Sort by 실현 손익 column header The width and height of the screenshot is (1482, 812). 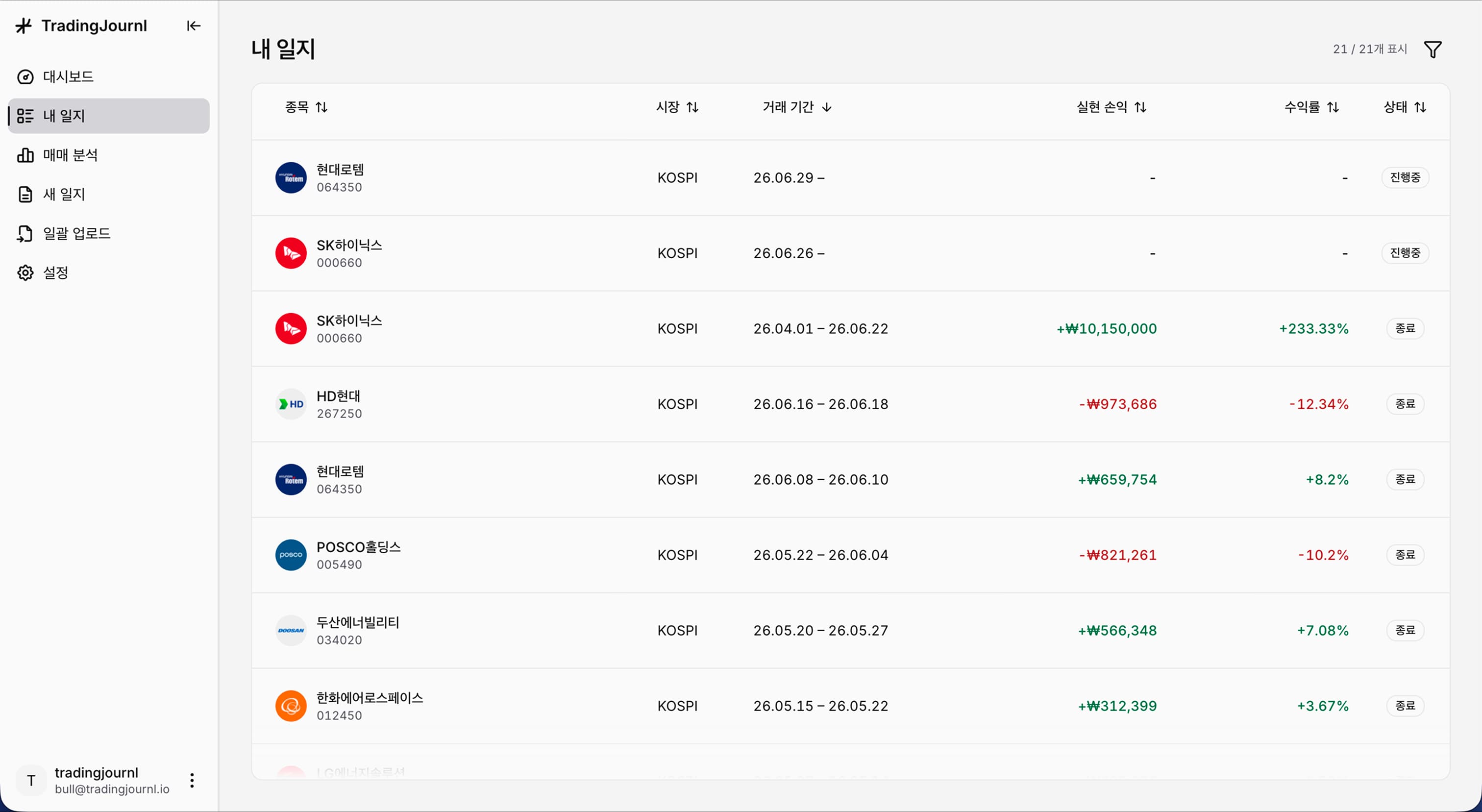[x=1111, y=107]
